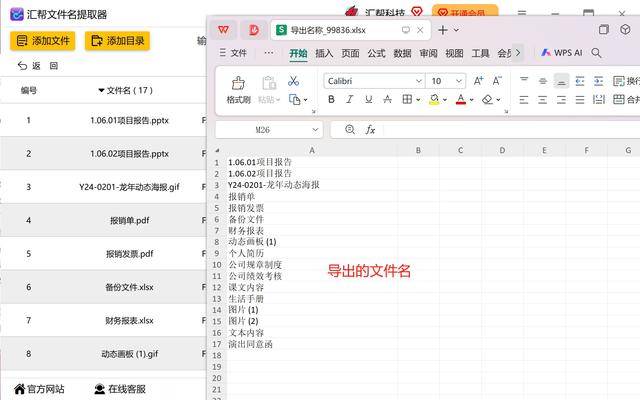Open WPS AI assistant
The image size is (640, 400).
point(562,53)
